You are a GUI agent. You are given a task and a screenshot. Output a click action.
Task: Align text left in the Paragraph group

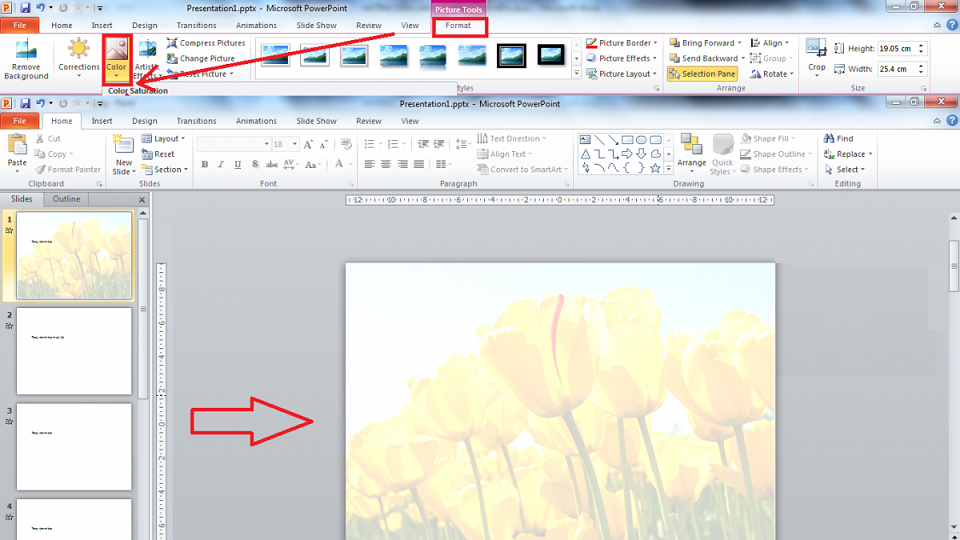click(x=369, y=164)
